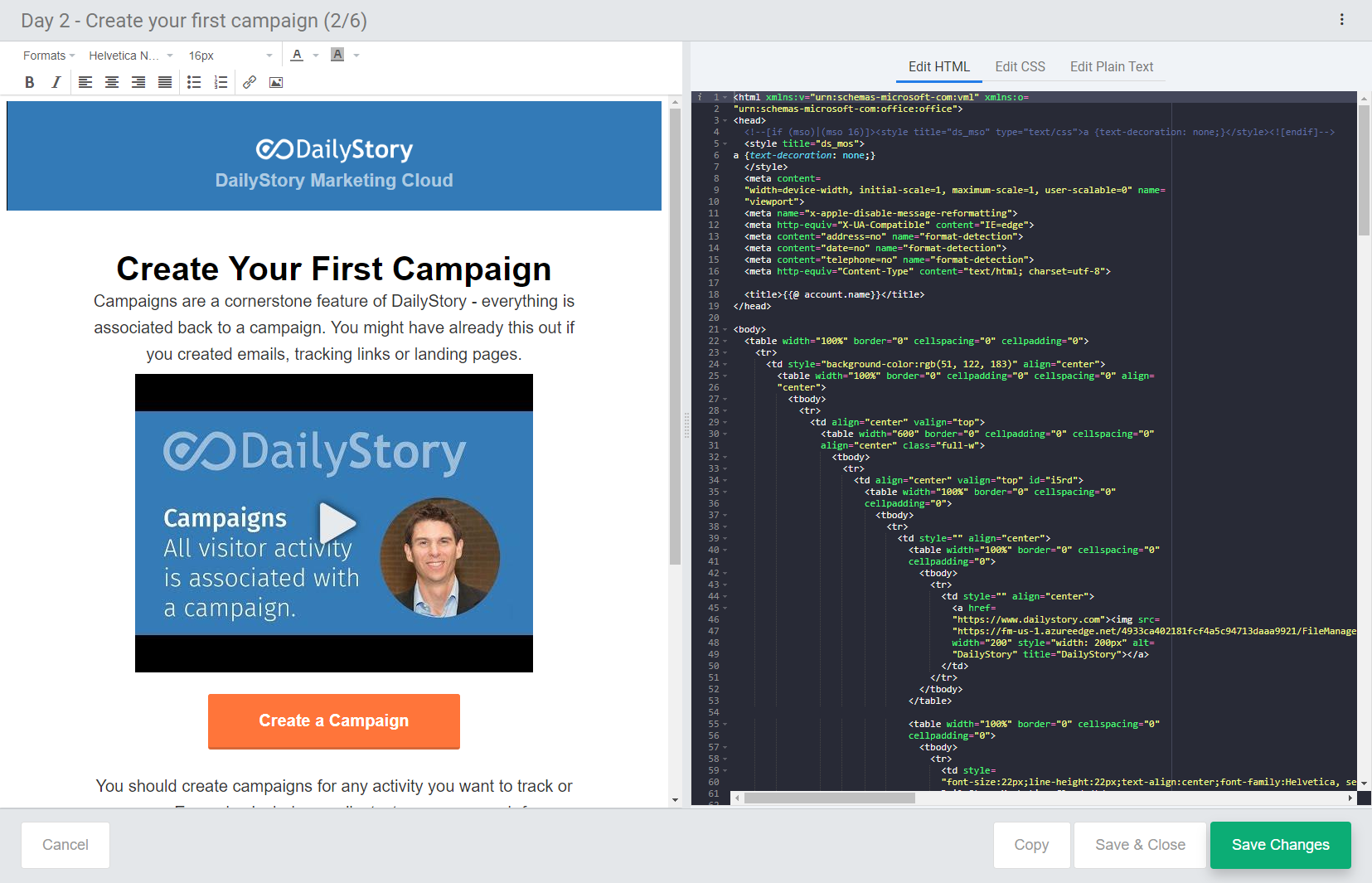Open the text color dropdown arrow
1372x883 pixels.
pyautogui.click(x=316, y=56)
